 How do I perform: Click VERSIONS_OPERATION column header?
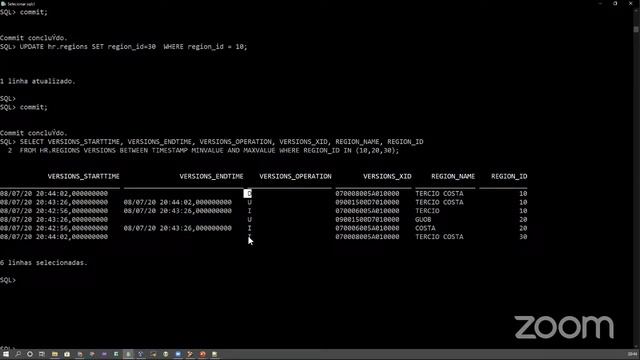pos(296,176)
